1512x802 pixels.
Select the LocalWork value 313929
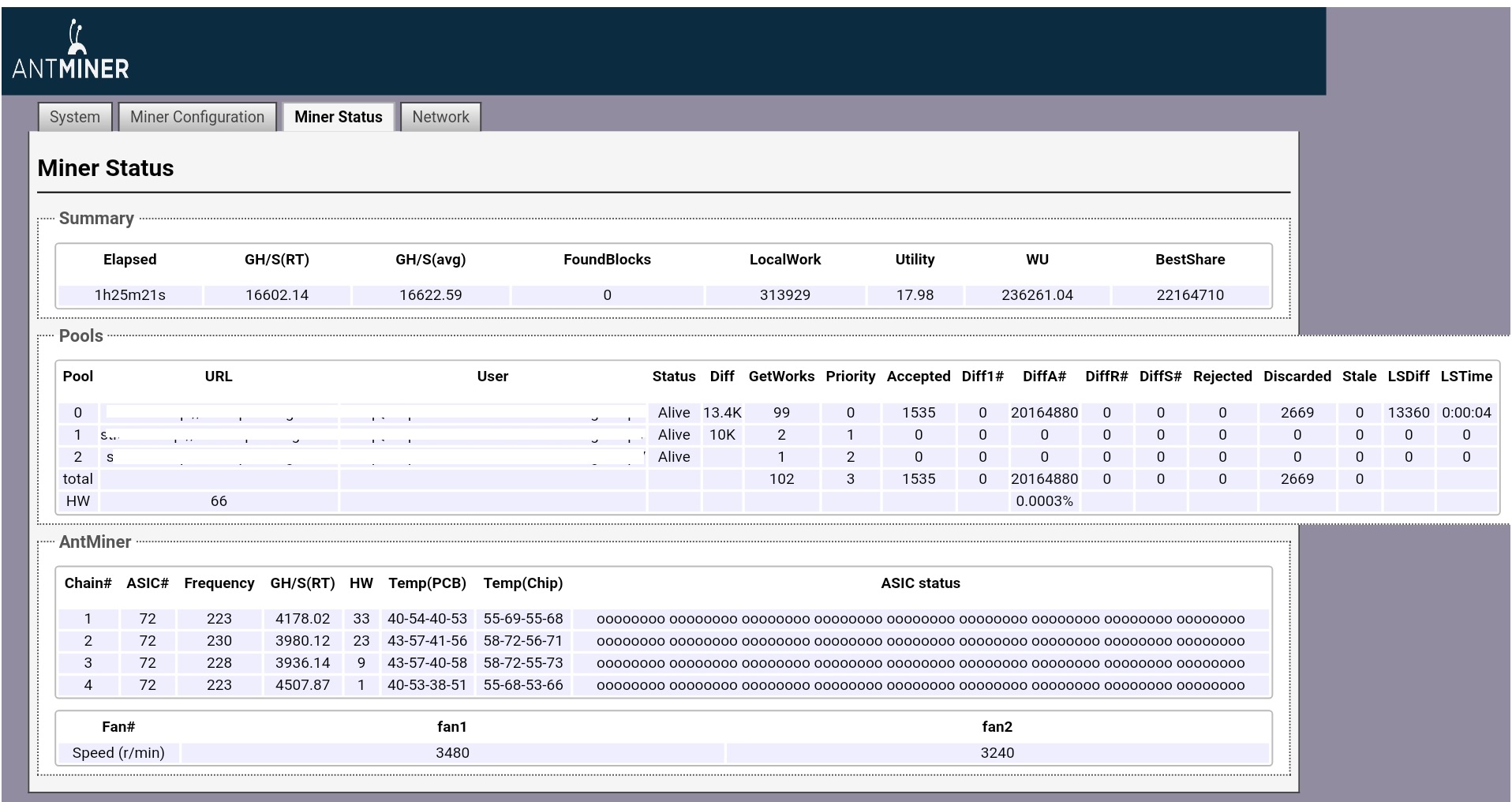[x=785, y=295]
